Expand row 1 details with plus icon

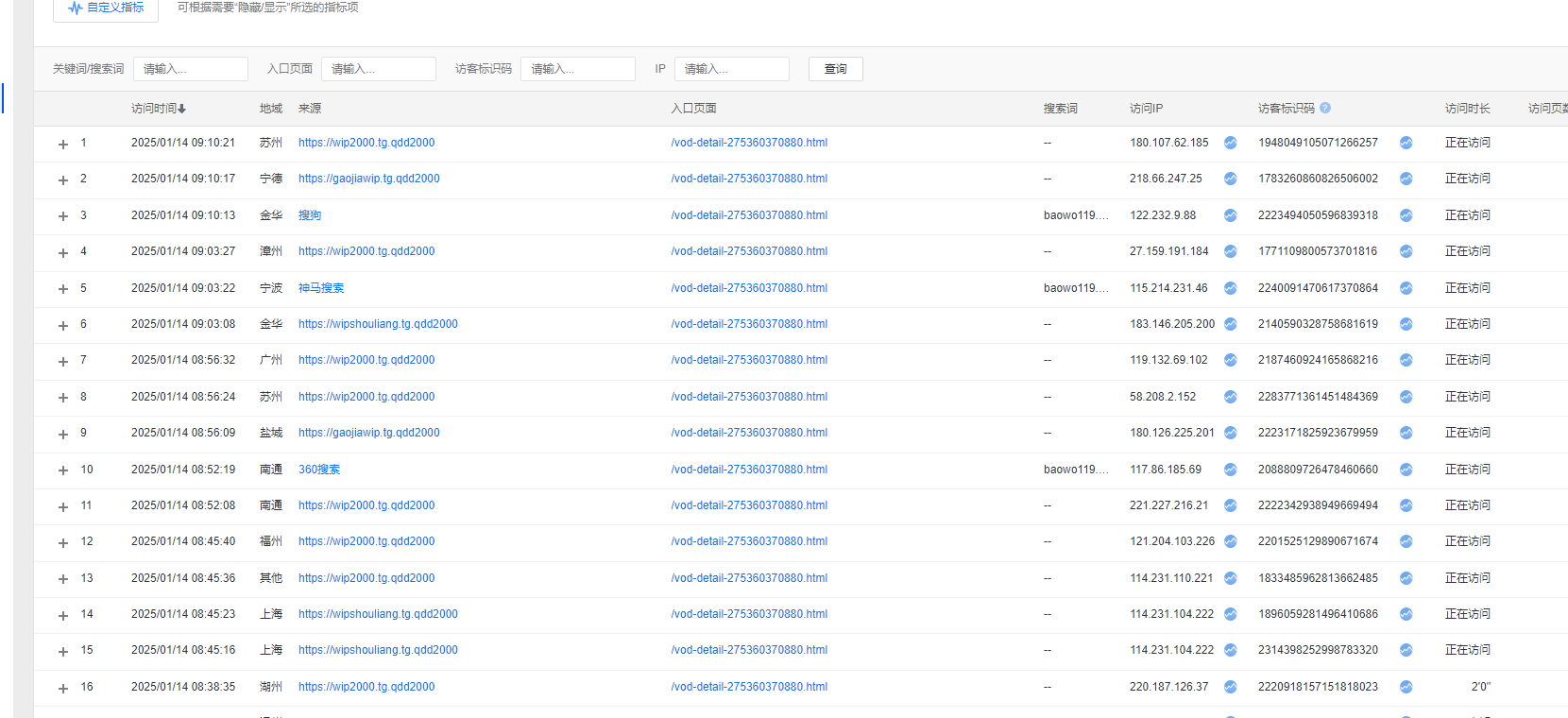(63, 144)
